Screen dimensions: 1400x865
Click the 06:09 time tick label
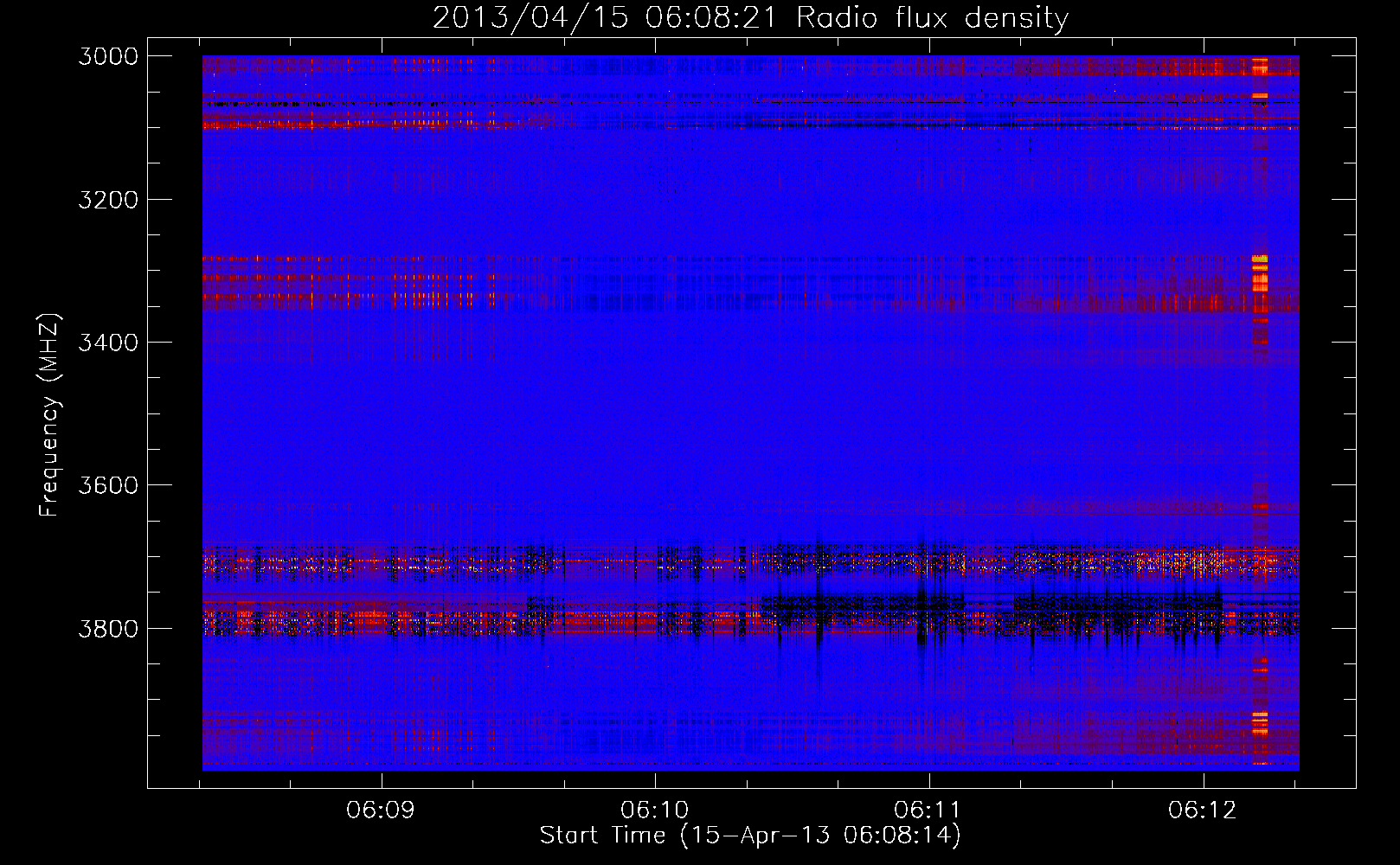tap(381, 810)
